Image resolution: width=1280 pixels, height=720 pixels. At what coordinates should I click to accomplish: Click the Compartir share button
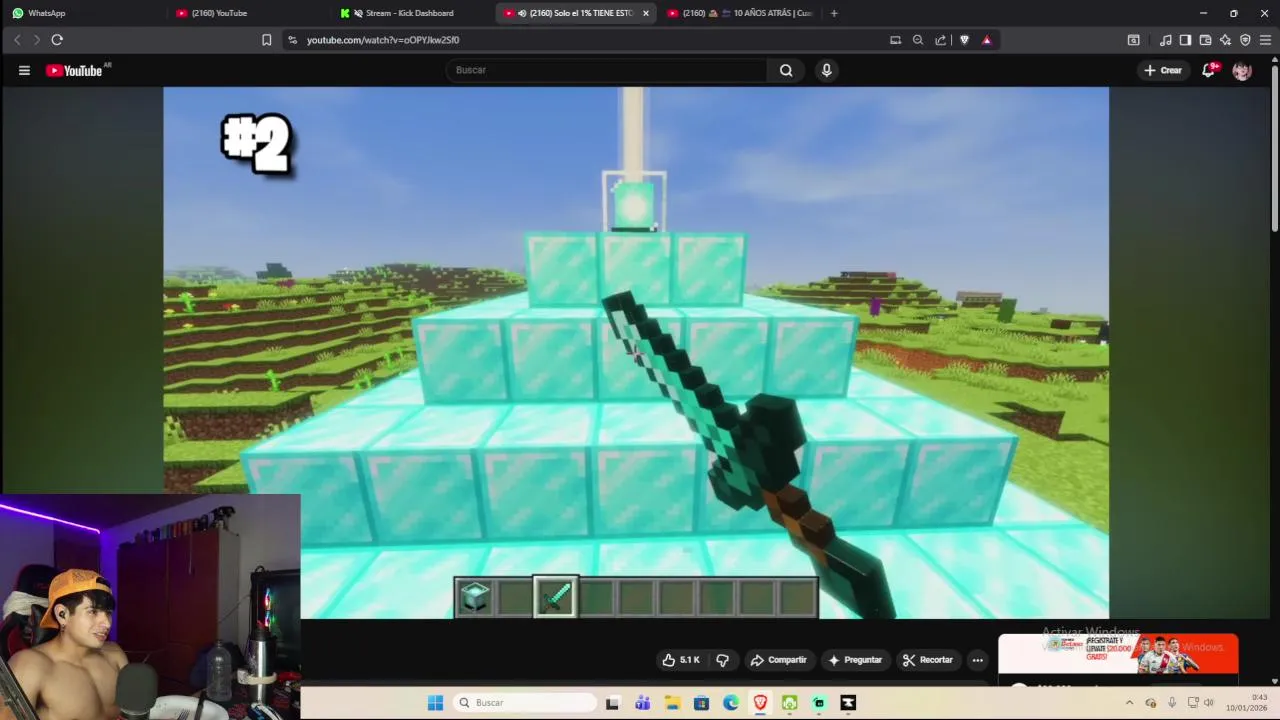tap(779, 660)
